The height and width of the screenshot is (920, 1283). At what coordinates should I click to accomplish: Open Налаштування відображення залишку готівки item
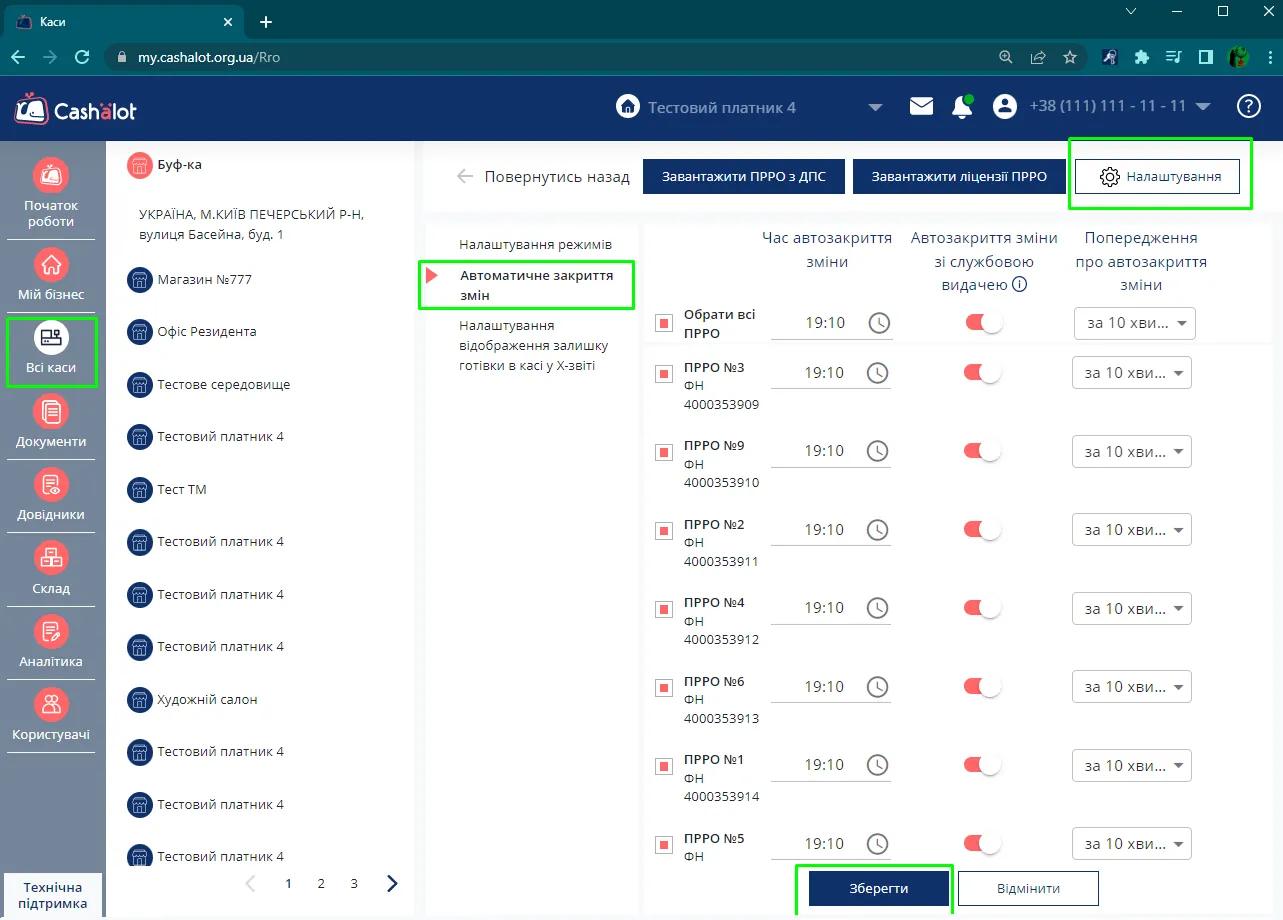coord(533,345)
